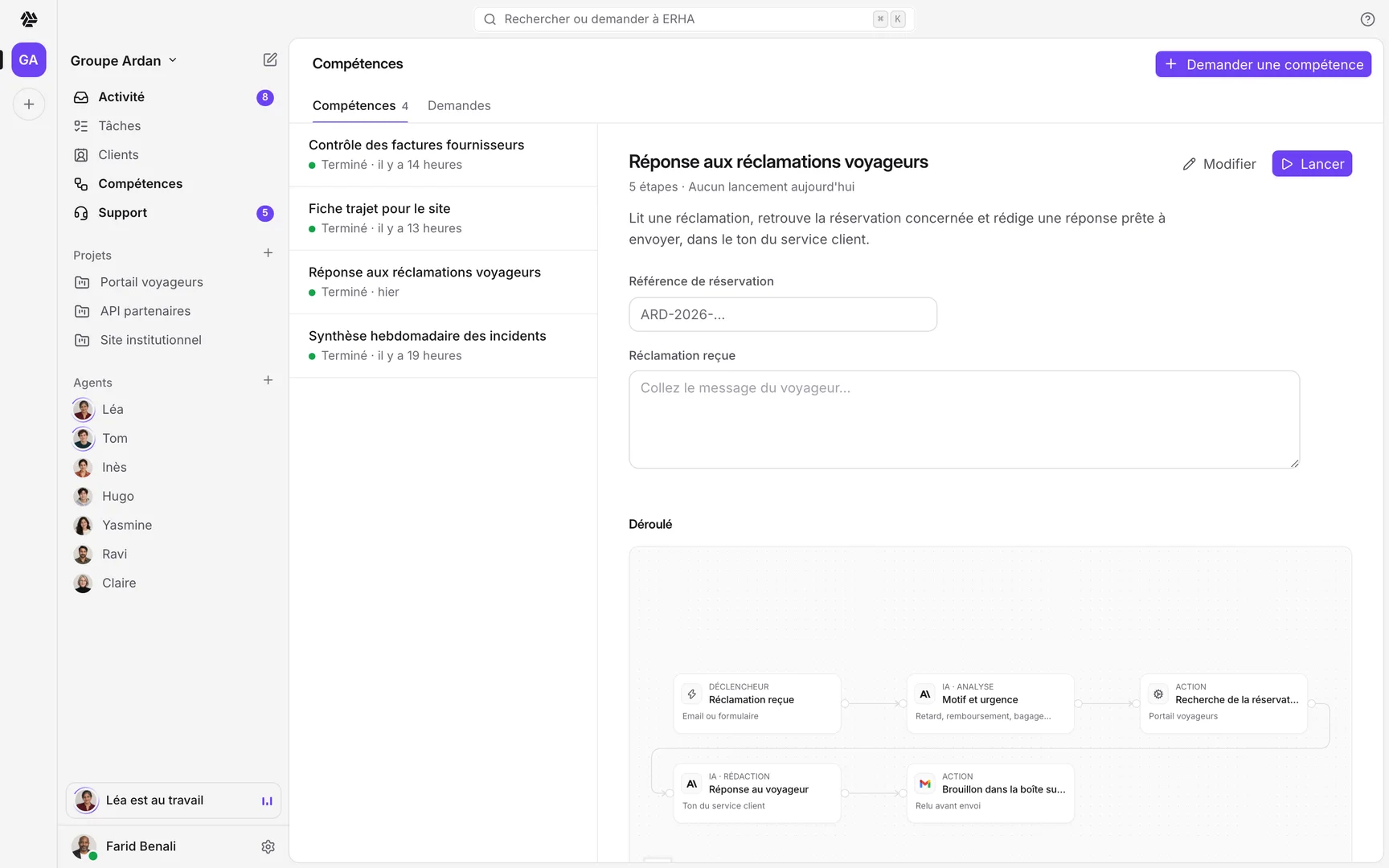
Task: Click the Rechercher ou demander à ERHA search bar
Action: coord(694,19)
